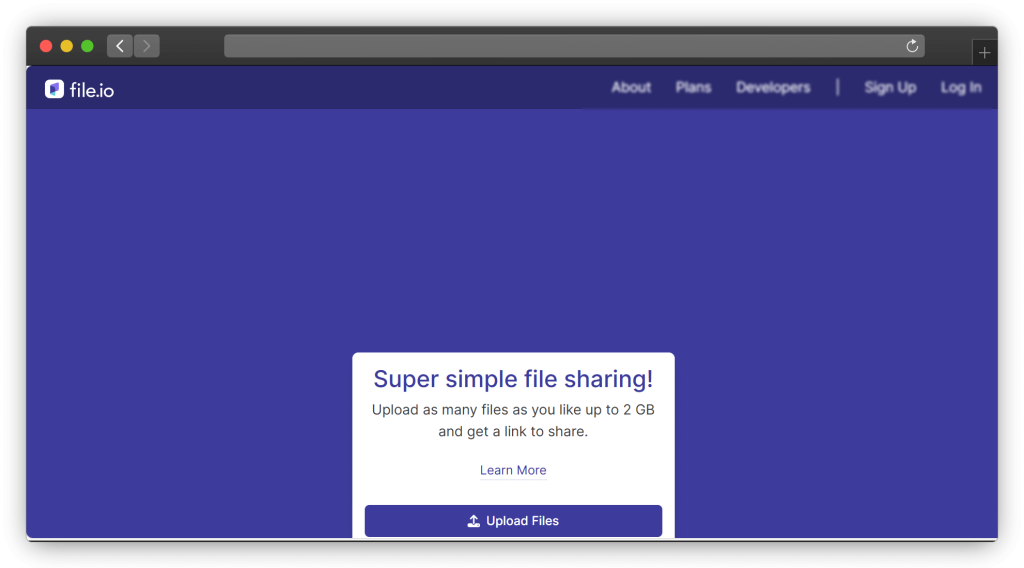The width and height of the screenshot is (1024, 568).
Task: Open the About page in the navigation
Action: [x=631, y=88]
